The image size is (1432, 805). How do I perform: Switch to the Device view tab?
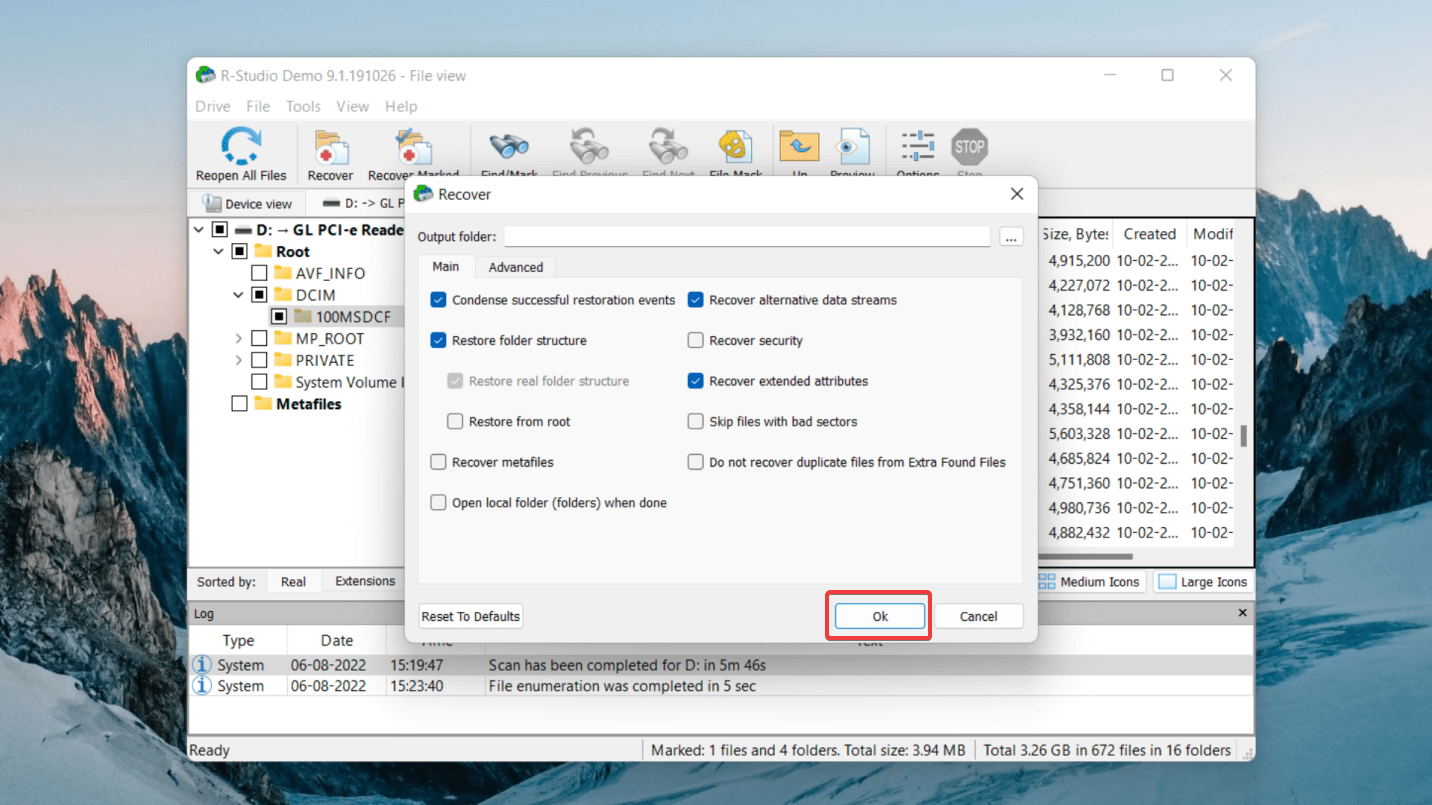tap(247, 203)
